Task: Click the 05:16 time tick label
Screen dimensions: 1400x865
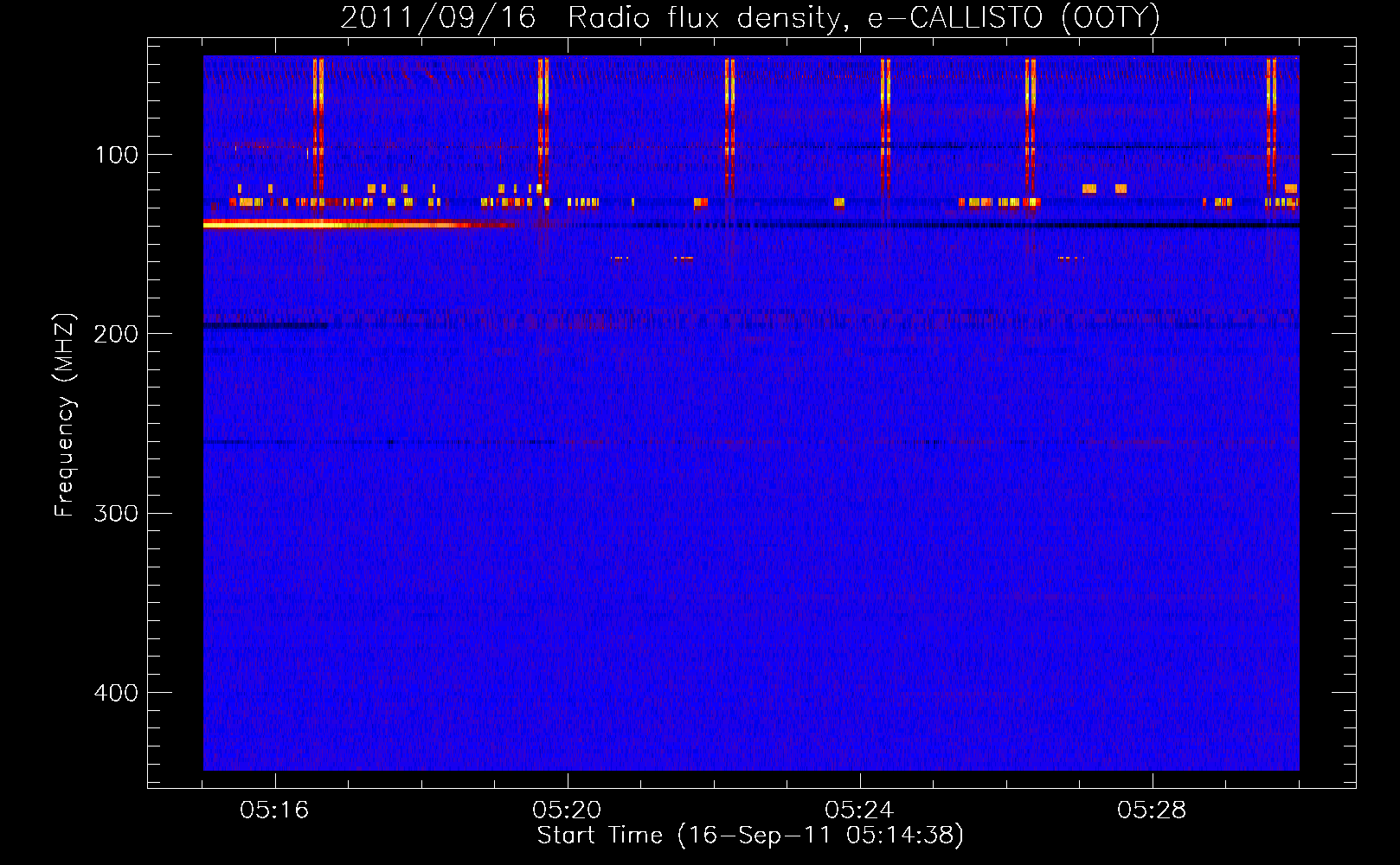Action: [274, 811]
